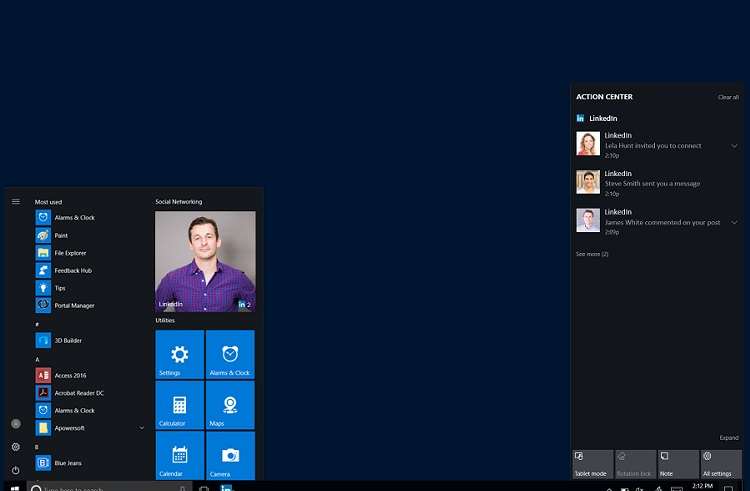Click Expand above the quick actions
750x491 pixels.
(x=729, y=437)
